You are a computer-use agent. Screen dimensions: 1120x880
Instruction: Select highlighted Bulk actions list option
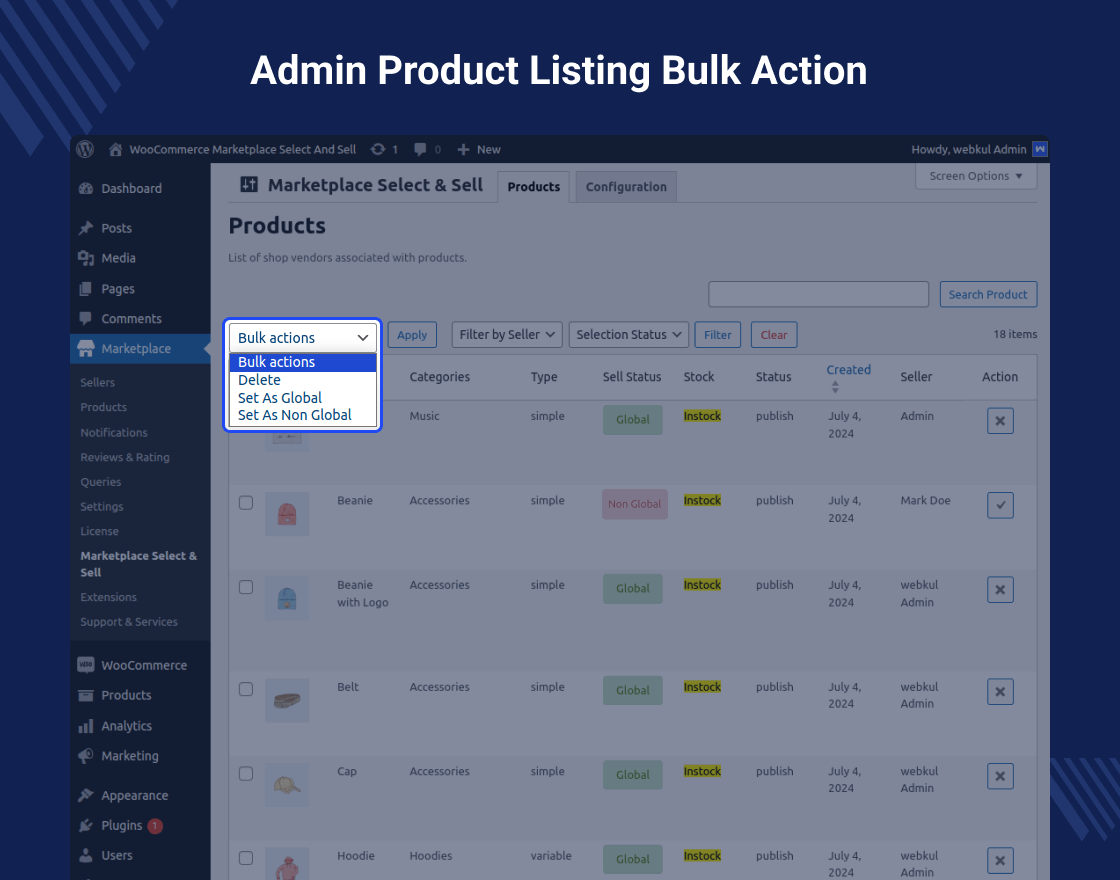tap(303, 362)
